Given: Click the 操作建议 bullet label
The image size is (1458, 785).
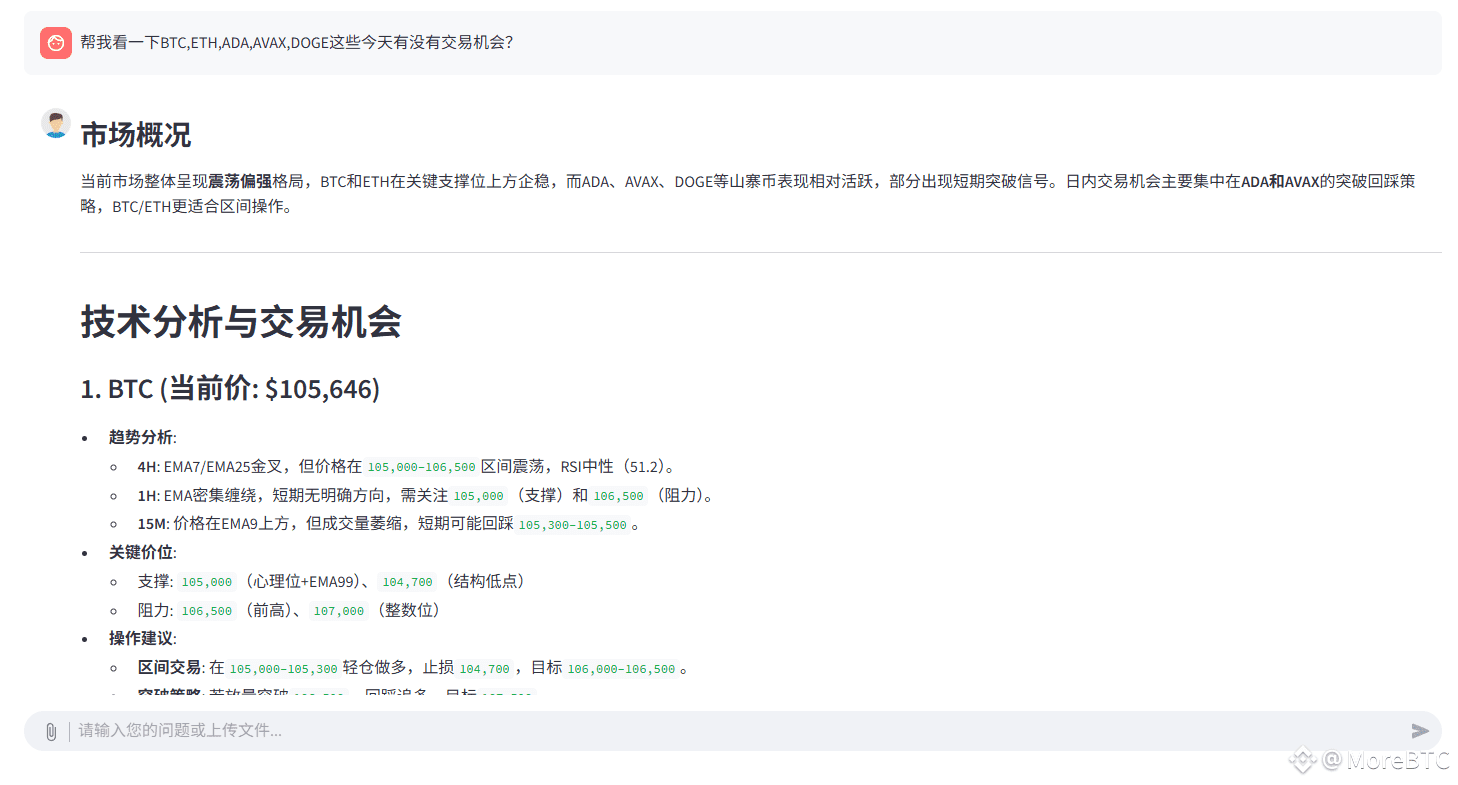Looking at the screenshot, I should (x=141, y=639).
